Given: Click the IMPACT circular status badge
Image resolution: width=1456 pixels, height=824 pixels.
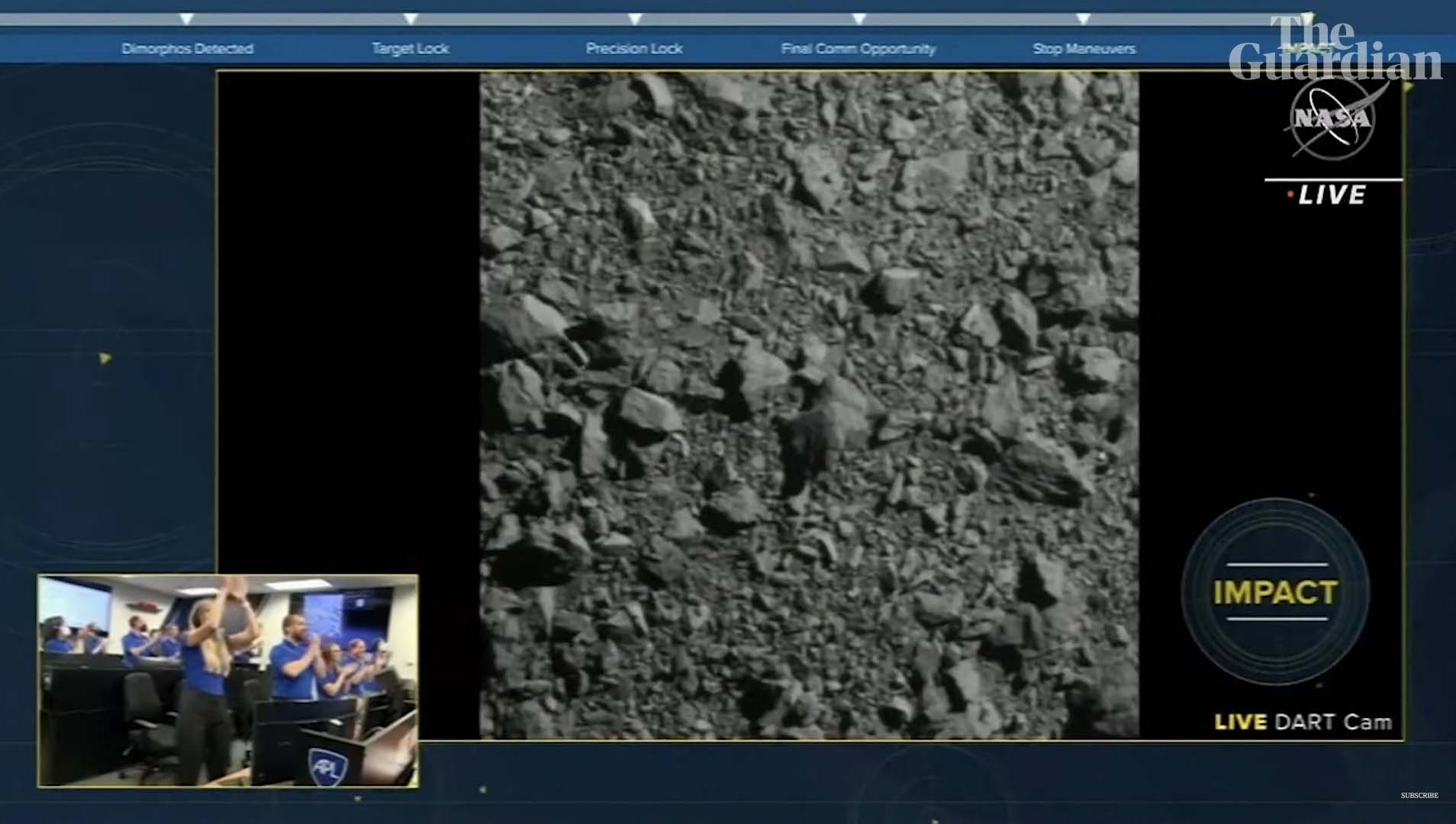Looking at the screenshot, I should pyautogui.click(x=1275, y=592).
